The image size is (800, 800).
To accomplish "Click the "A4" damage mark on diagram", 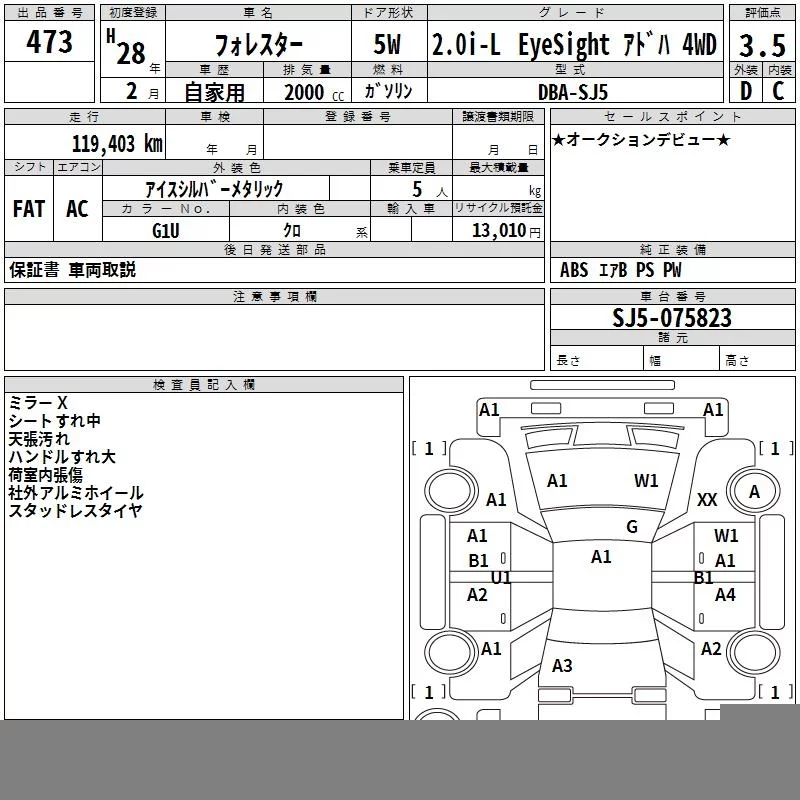I will point(725,594).
